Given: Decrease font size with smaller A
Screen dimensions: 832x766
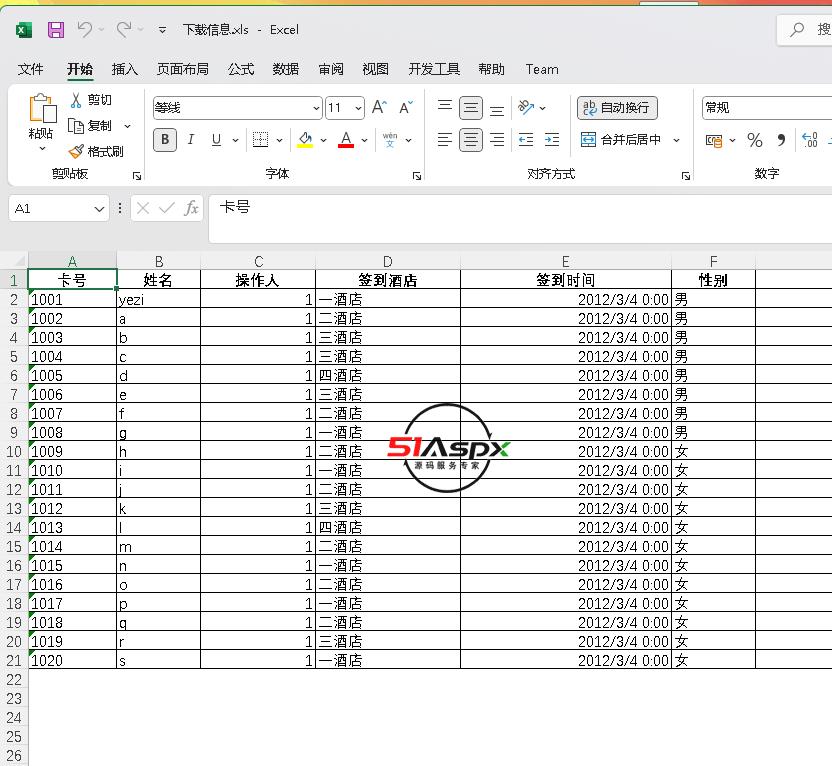Looking at the screenshot, I should pyautogui.click(x=406, y=108).
